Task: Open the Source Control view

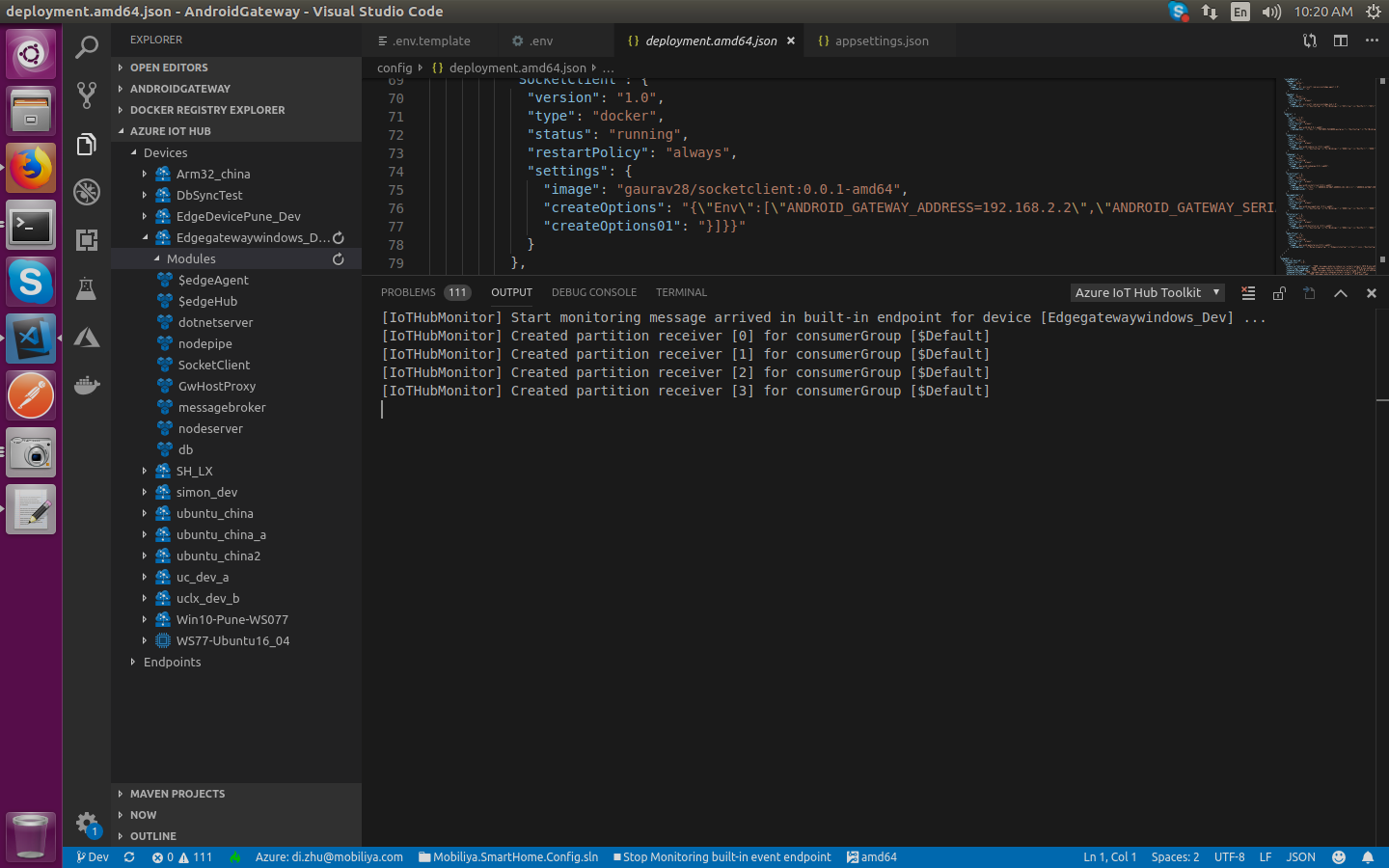Action: coord(87,95)
